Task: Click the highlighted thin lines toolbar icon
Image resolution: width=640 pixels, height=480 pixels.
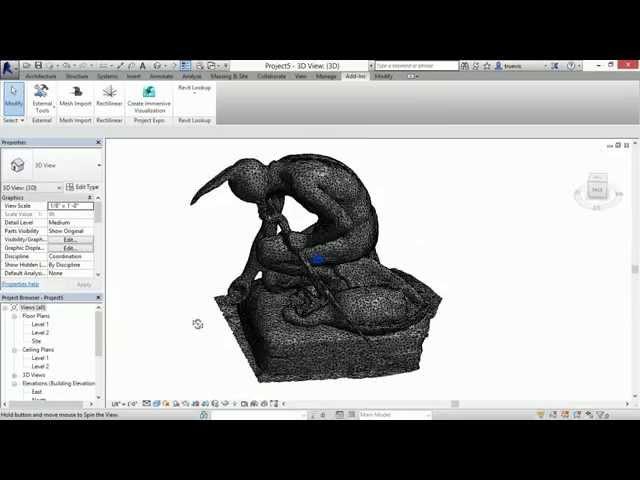Action: [x=186, y=66]
